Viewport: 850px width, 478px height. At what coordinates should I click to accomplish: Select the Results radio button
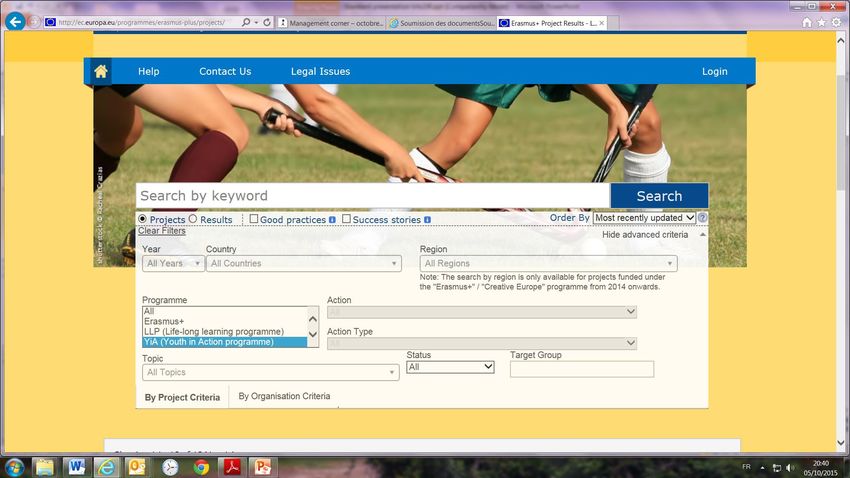[x=193, y=219]
